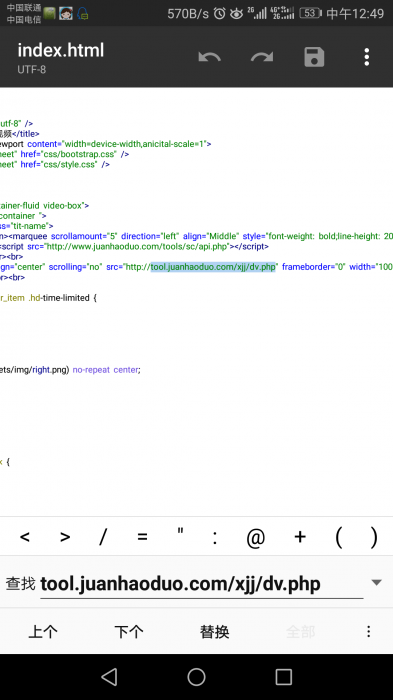Viewport: 393px width, 700px height.
Task: Tap the Android back navigation button
Action: (109, 677)
